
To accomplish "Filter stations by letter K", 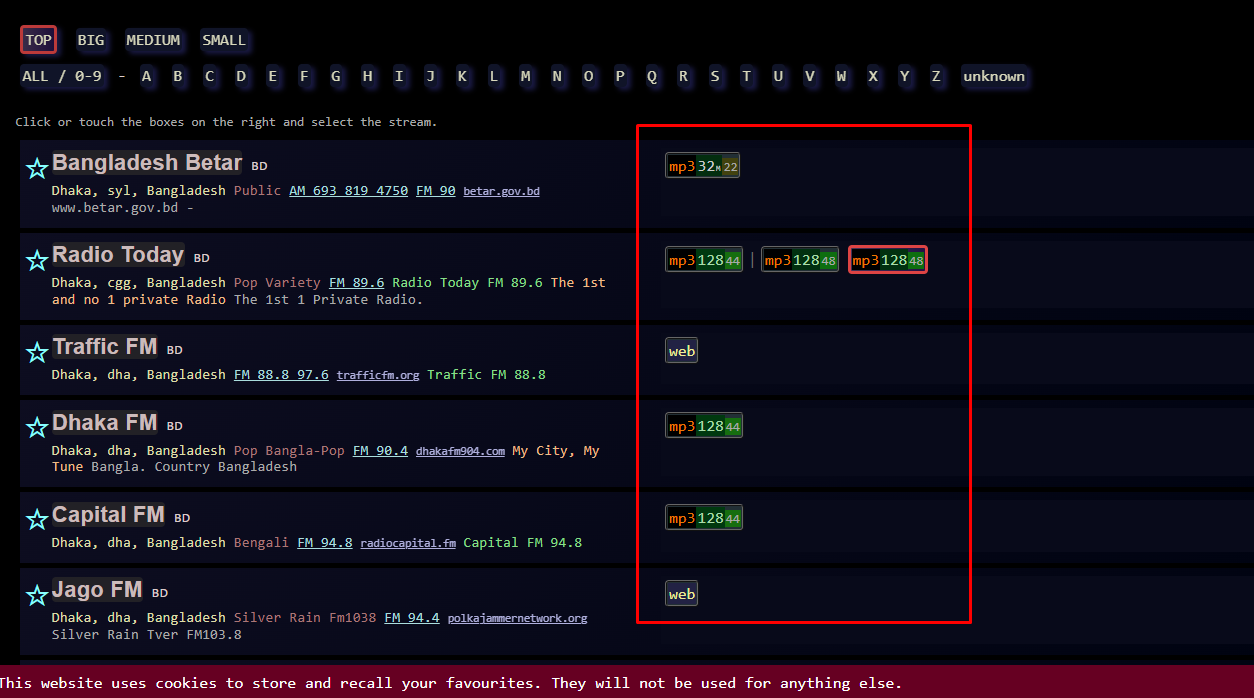I will tap(462, 76).
